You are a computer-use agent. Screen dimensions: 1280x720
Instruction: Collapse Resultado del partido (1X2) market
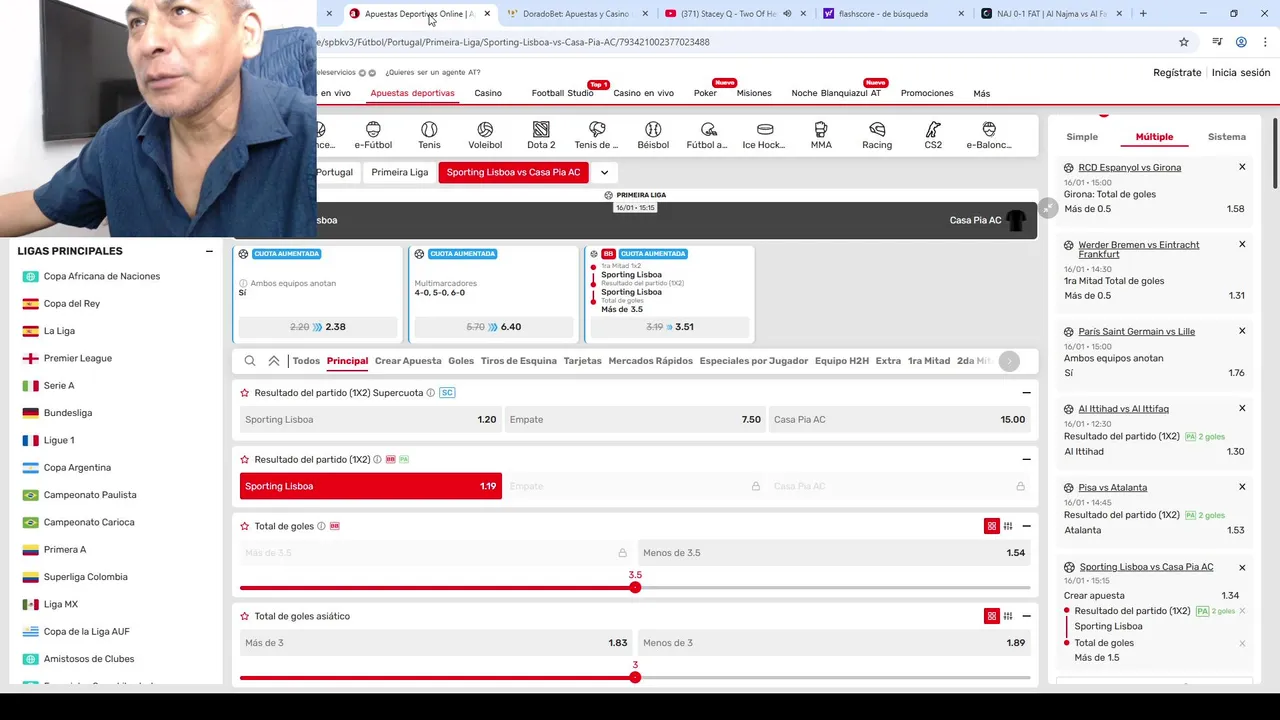(x=1026, y=459)
